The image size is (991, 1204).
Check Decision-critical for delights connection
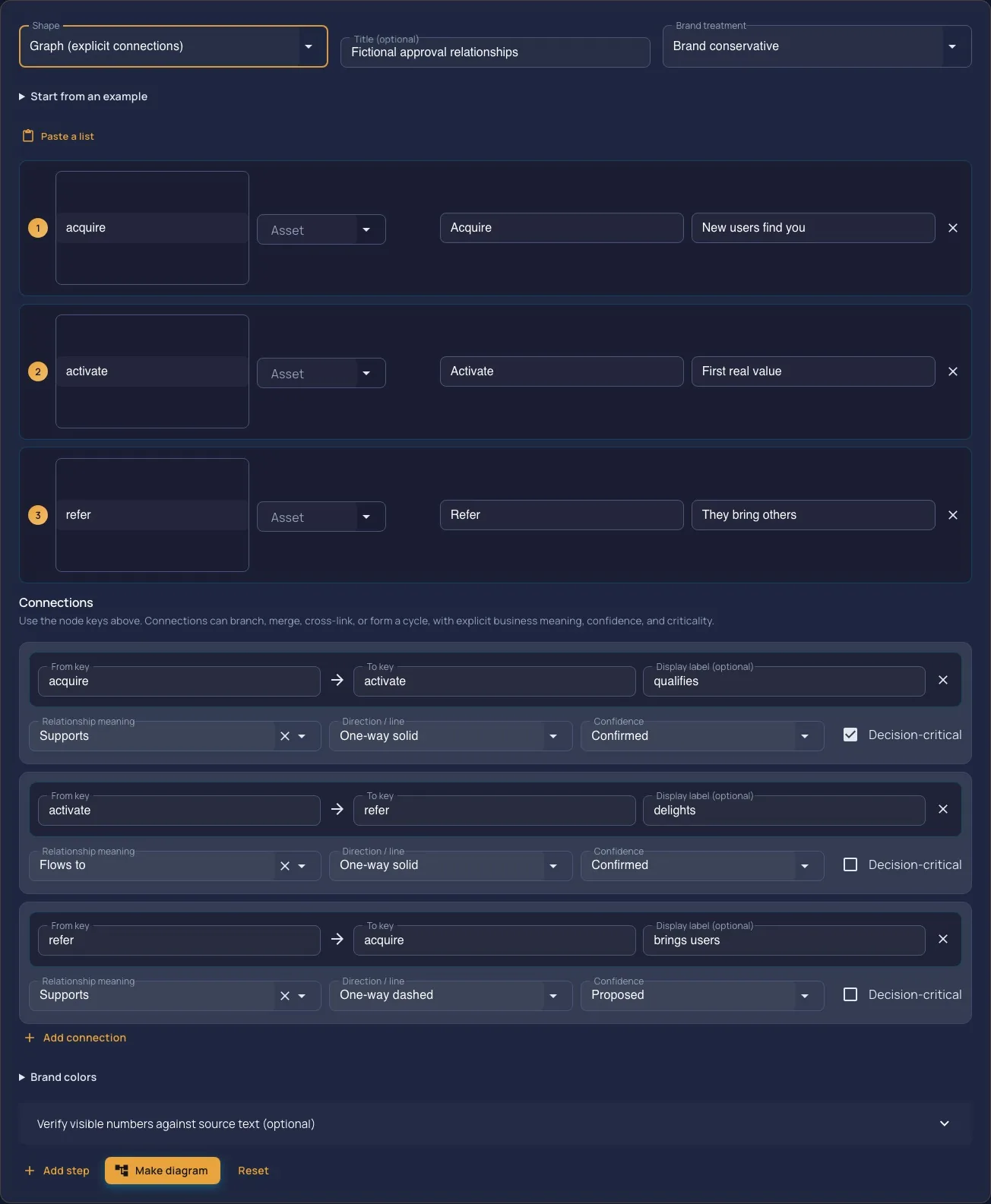click(x=850, y=864)
